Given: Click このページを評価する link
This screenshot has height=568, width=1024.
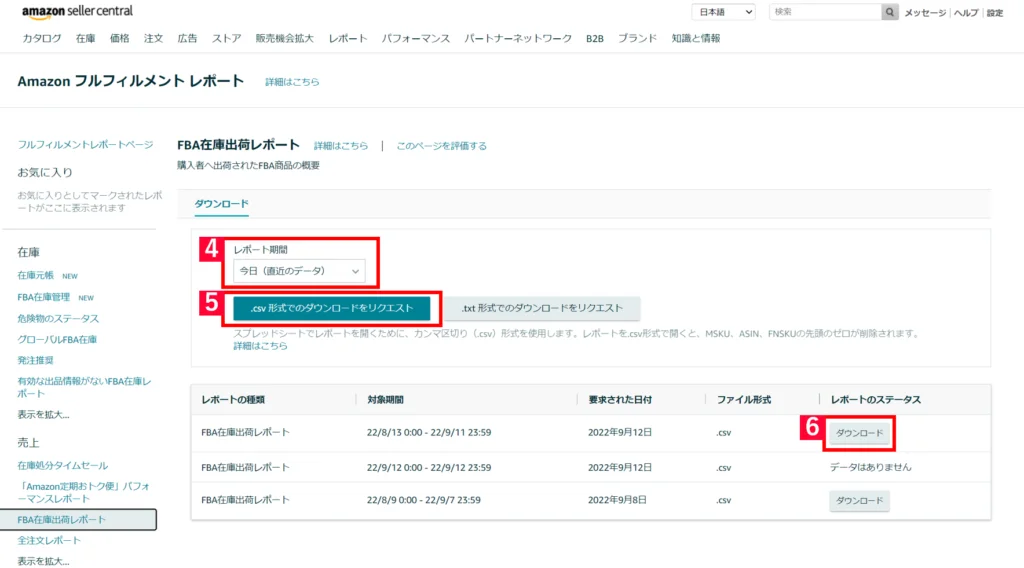Looking at the screenshot, I should click(x=441, y=146).
